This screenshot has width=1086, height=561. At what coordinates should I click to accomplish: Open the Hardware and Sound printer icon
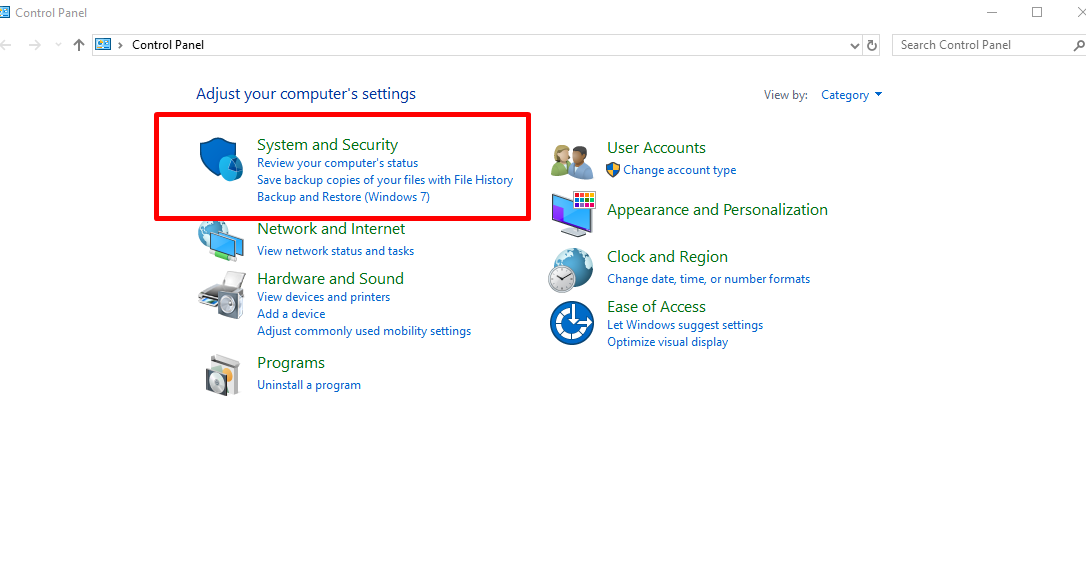222,294
